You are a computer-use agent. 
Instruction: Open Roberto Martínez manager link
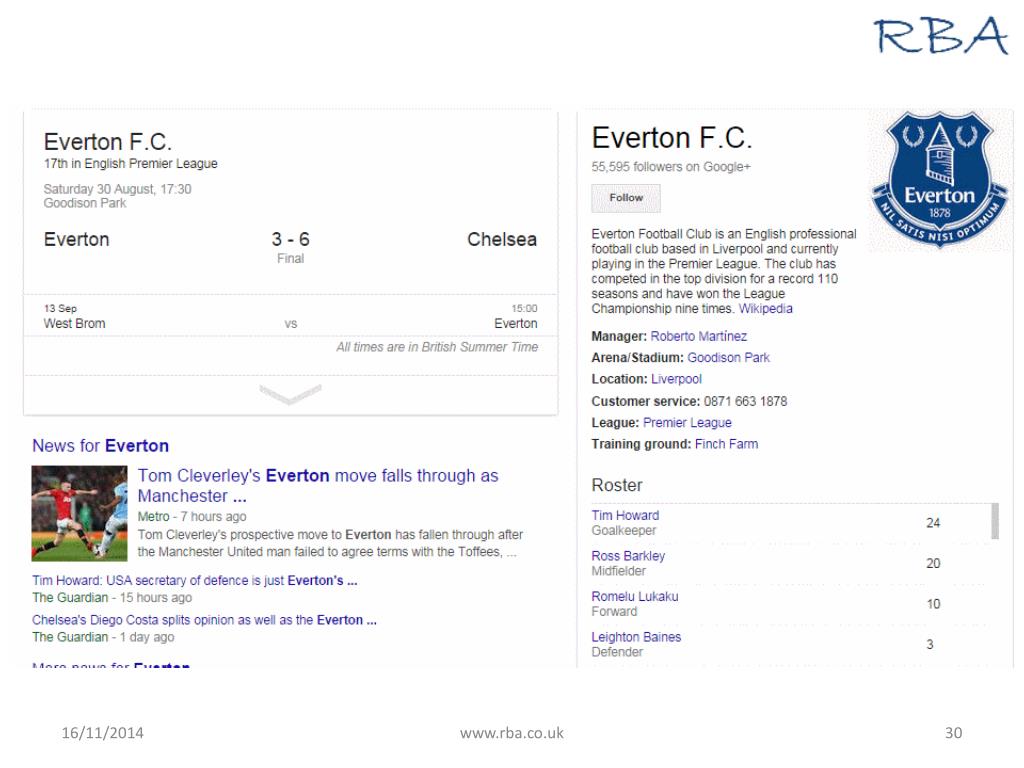[x=698, y=336]
